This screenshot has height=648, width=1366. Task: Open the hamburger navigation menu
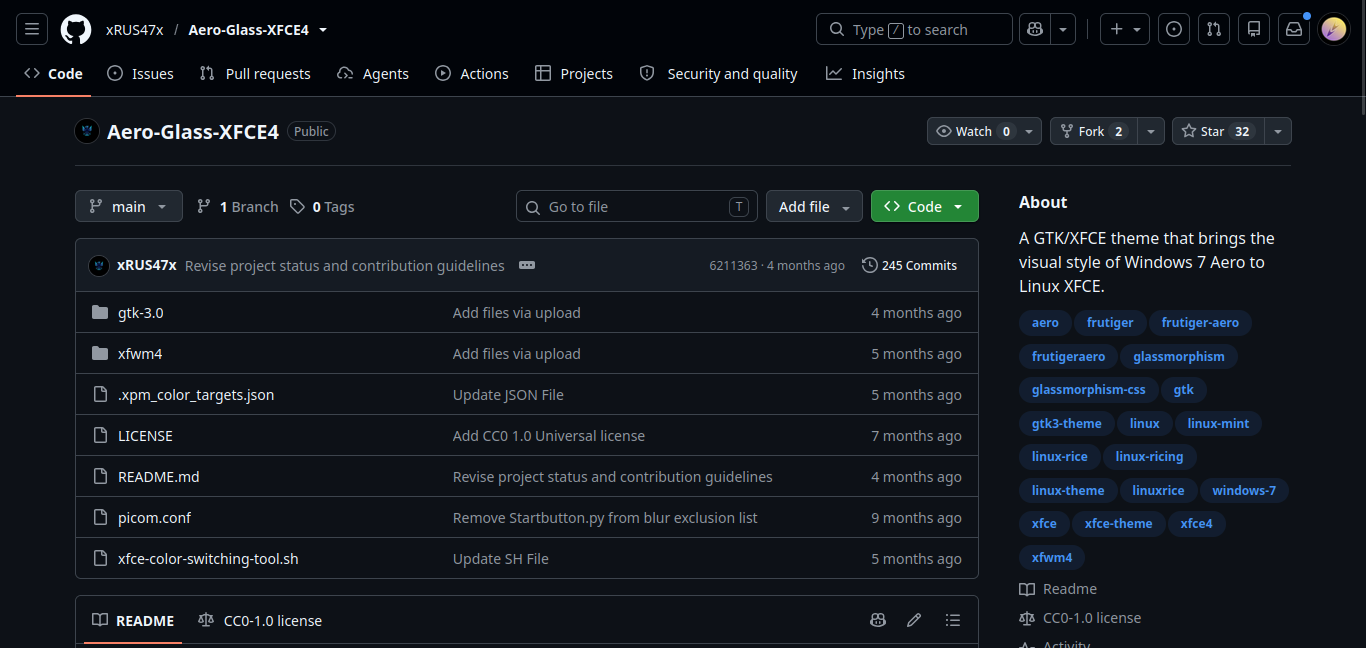click(31, 30)
